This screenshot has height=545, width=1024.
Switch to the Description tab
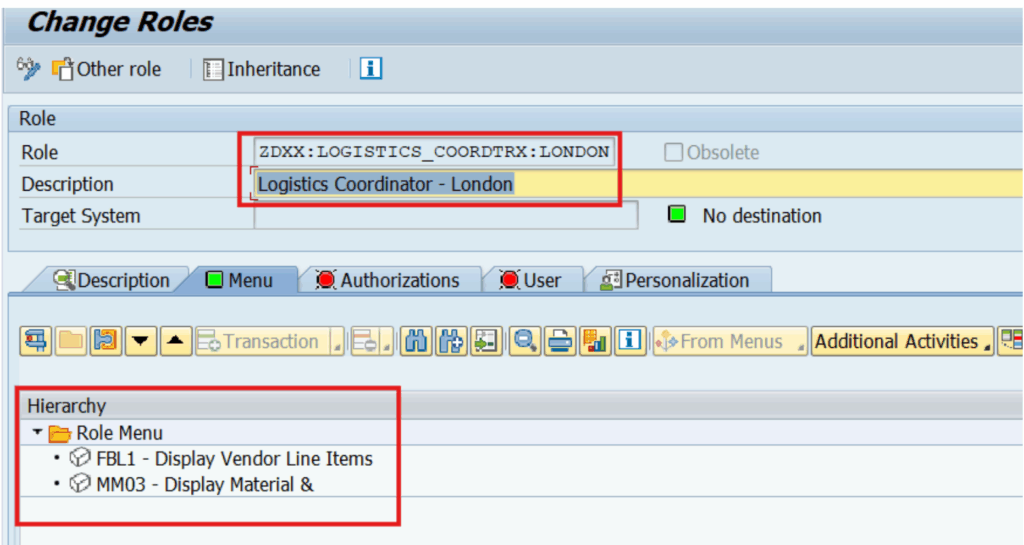tap(111, 280)
